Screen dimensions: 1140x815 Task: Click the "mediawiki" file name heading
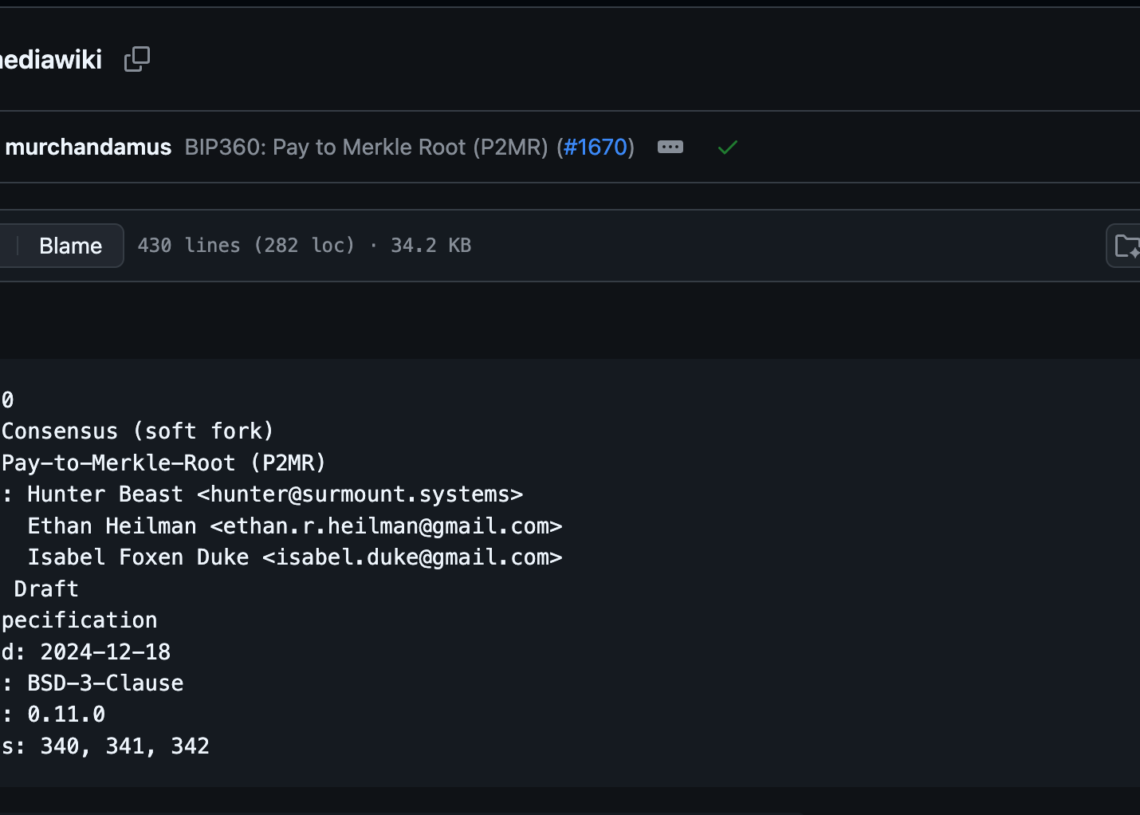click(51, 60)
